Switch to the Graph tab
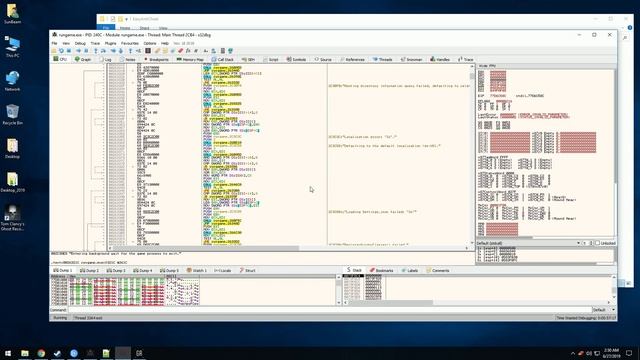The width and height of the screenshot is (640, 360). (83, 60)
